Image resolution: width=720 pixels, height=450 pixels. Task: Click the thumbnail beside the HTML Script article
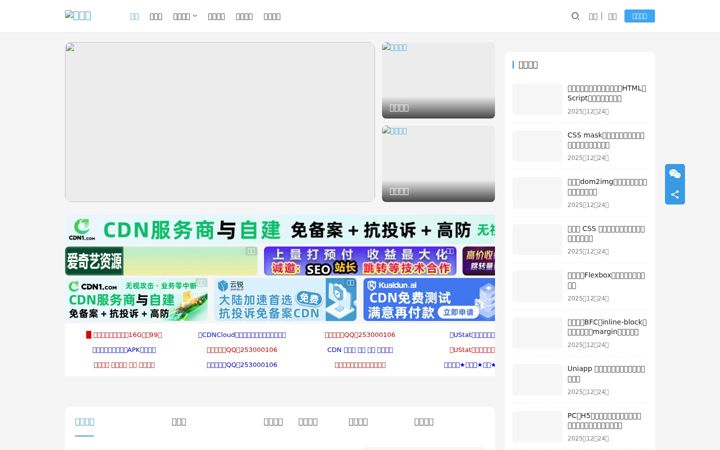(537, 99)
